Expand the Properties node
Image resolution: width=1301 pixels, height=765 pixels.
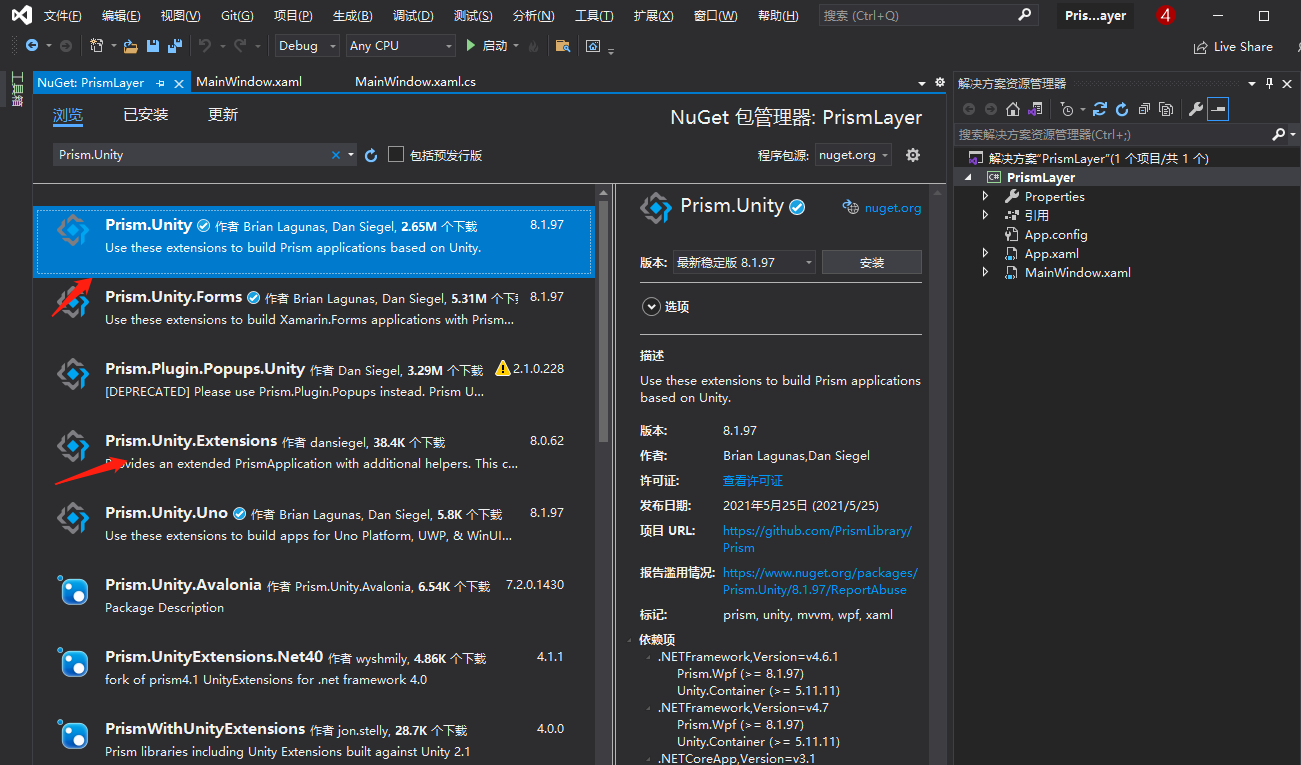pyautogui.click(x=985, y=196)
